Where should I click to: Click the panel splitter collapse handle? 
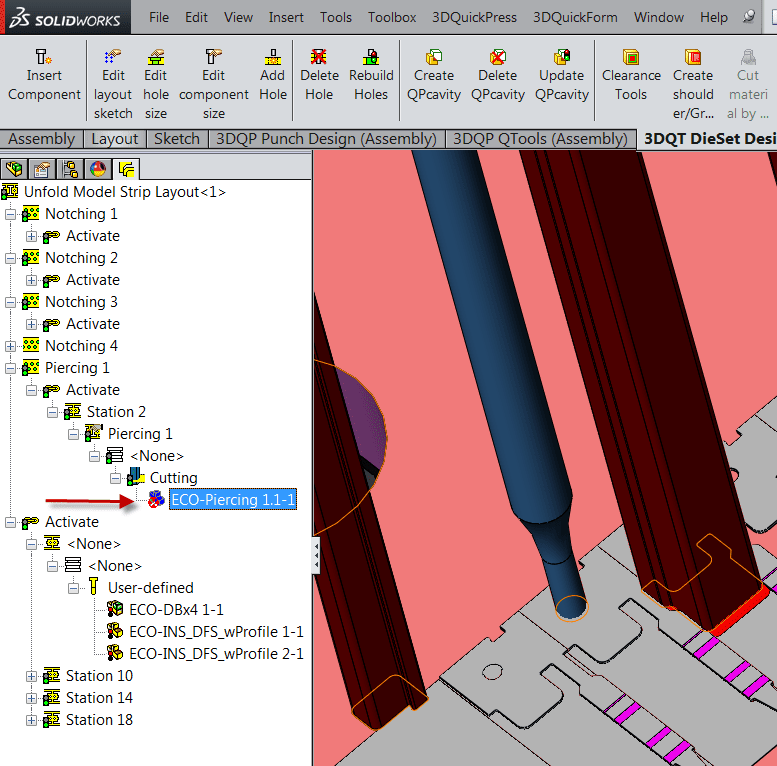pyautogui.click(x=316, y=555)
